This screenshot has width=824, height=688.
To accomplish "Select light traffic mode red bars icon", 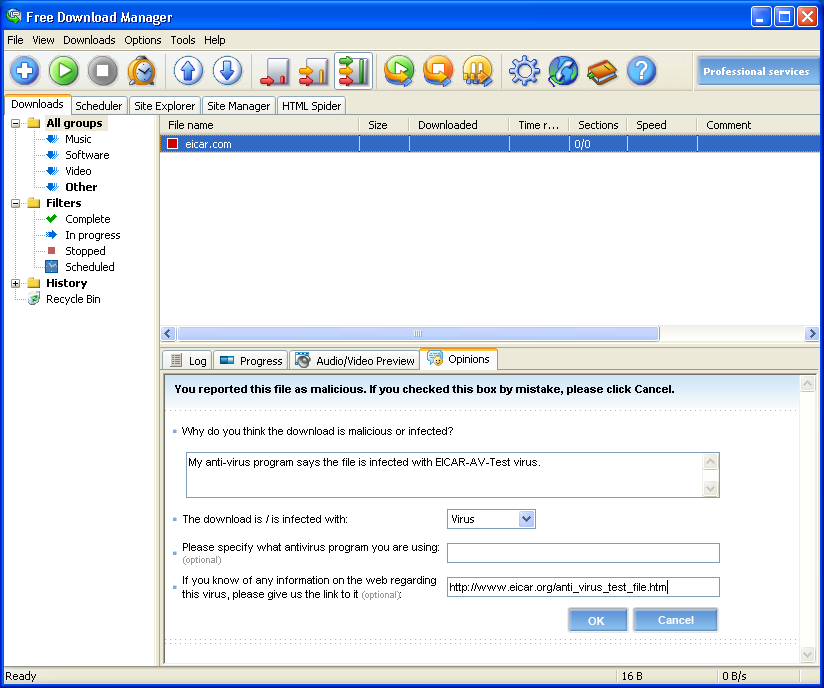I will pyautogui.click(x=274, y=70).
